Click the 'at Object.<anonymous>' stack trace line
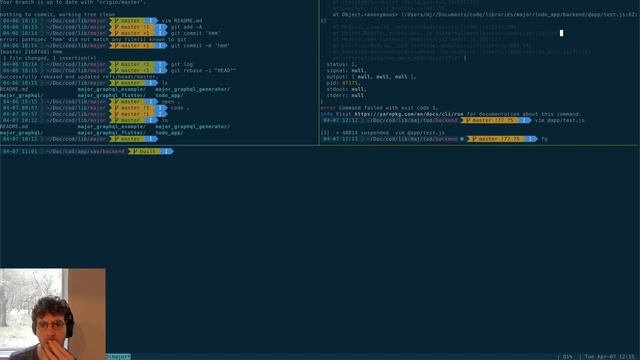This screenshot has height=360, width=640. click(x=485, y=15)
